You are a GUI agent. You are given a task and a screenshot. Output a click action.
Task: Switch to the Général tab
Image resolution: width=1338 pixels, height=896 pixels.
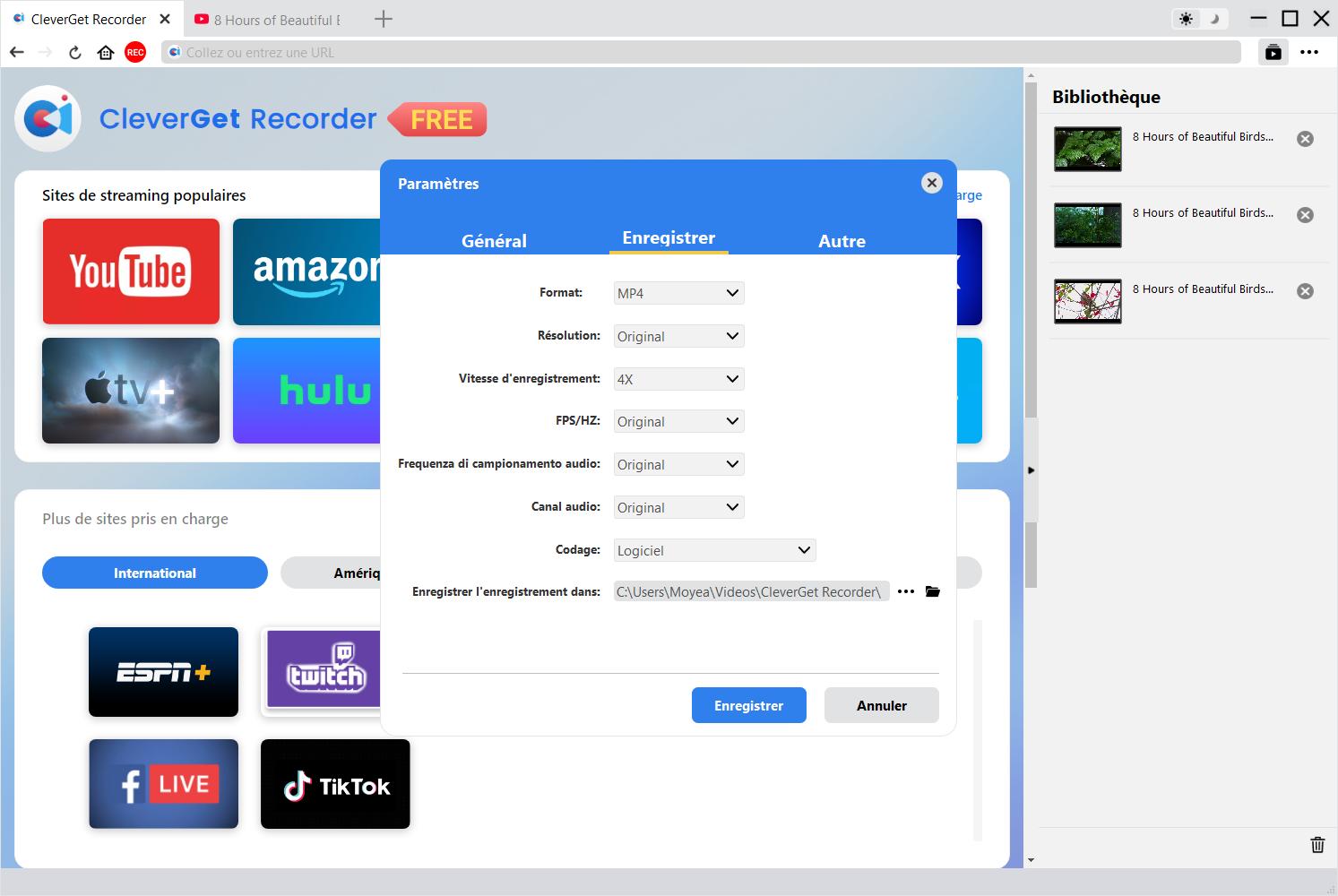(x=494, y=240)
